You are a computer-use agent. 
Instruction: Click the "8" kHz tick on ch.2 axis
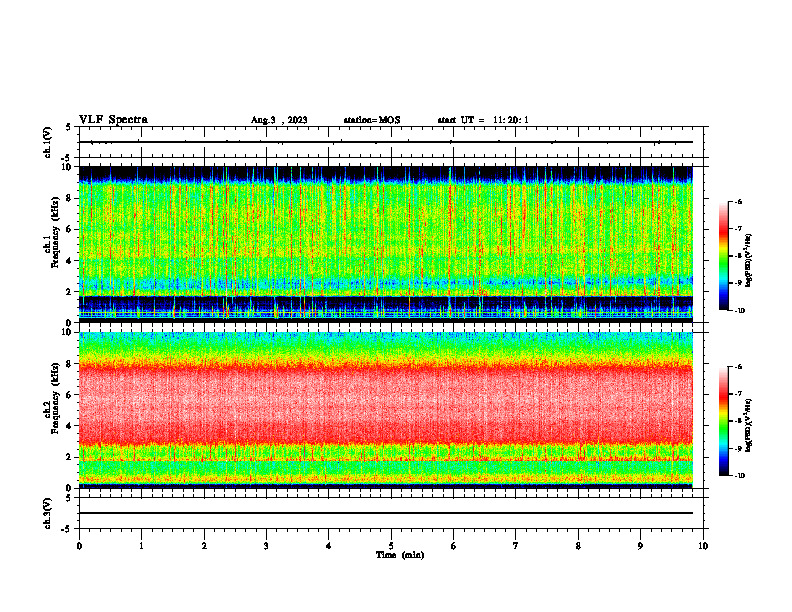tap(69, 364)
